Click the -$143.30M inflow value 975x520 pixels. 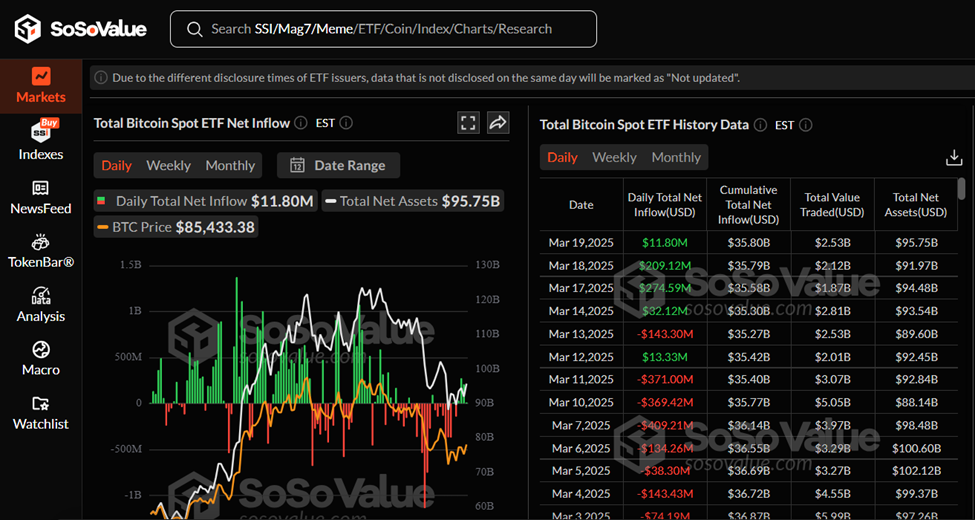click(665, 334)
